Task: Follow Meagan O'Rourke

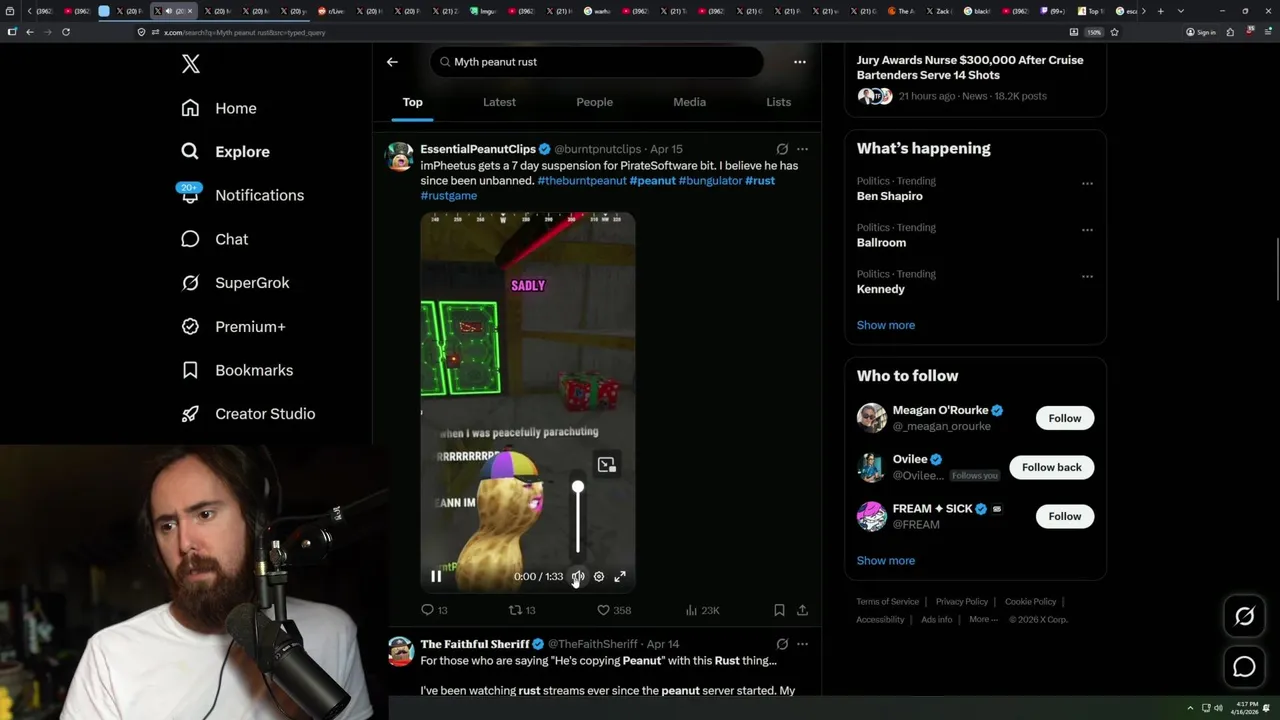Action: point(1064,418)
